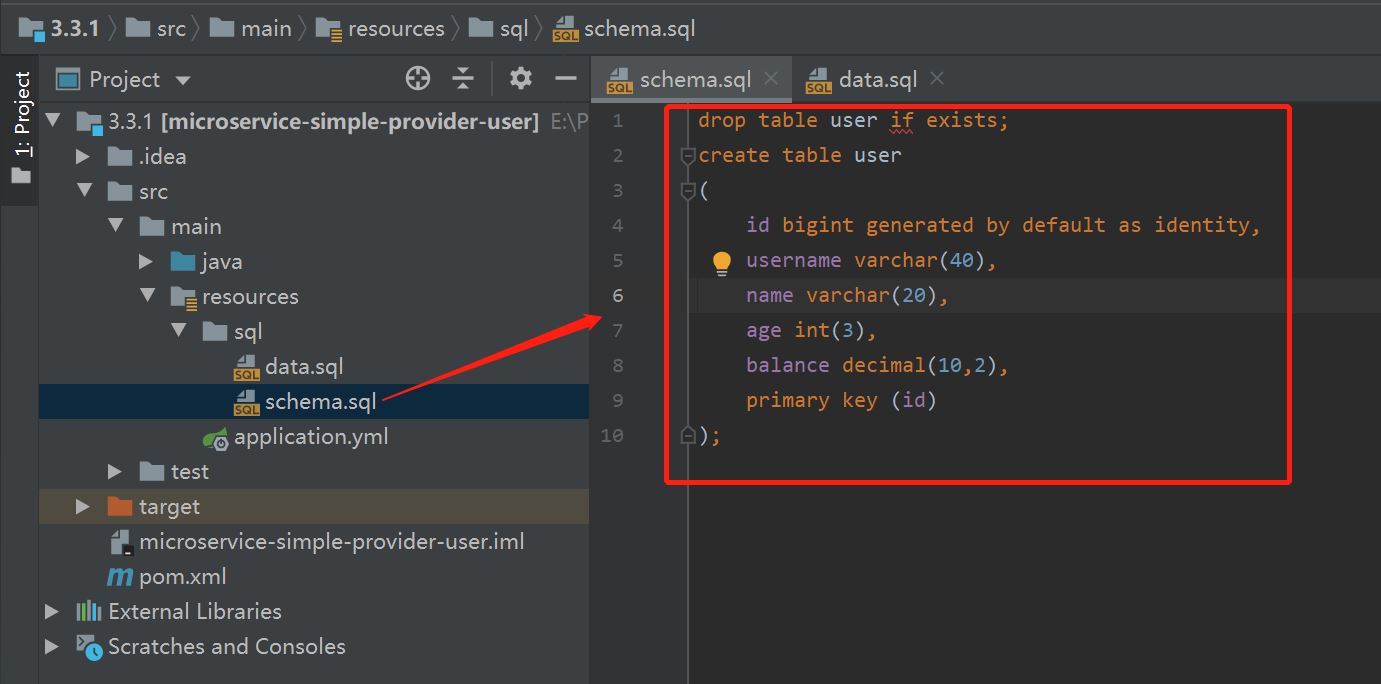Select External Libraries in project tree

point(194,612)
